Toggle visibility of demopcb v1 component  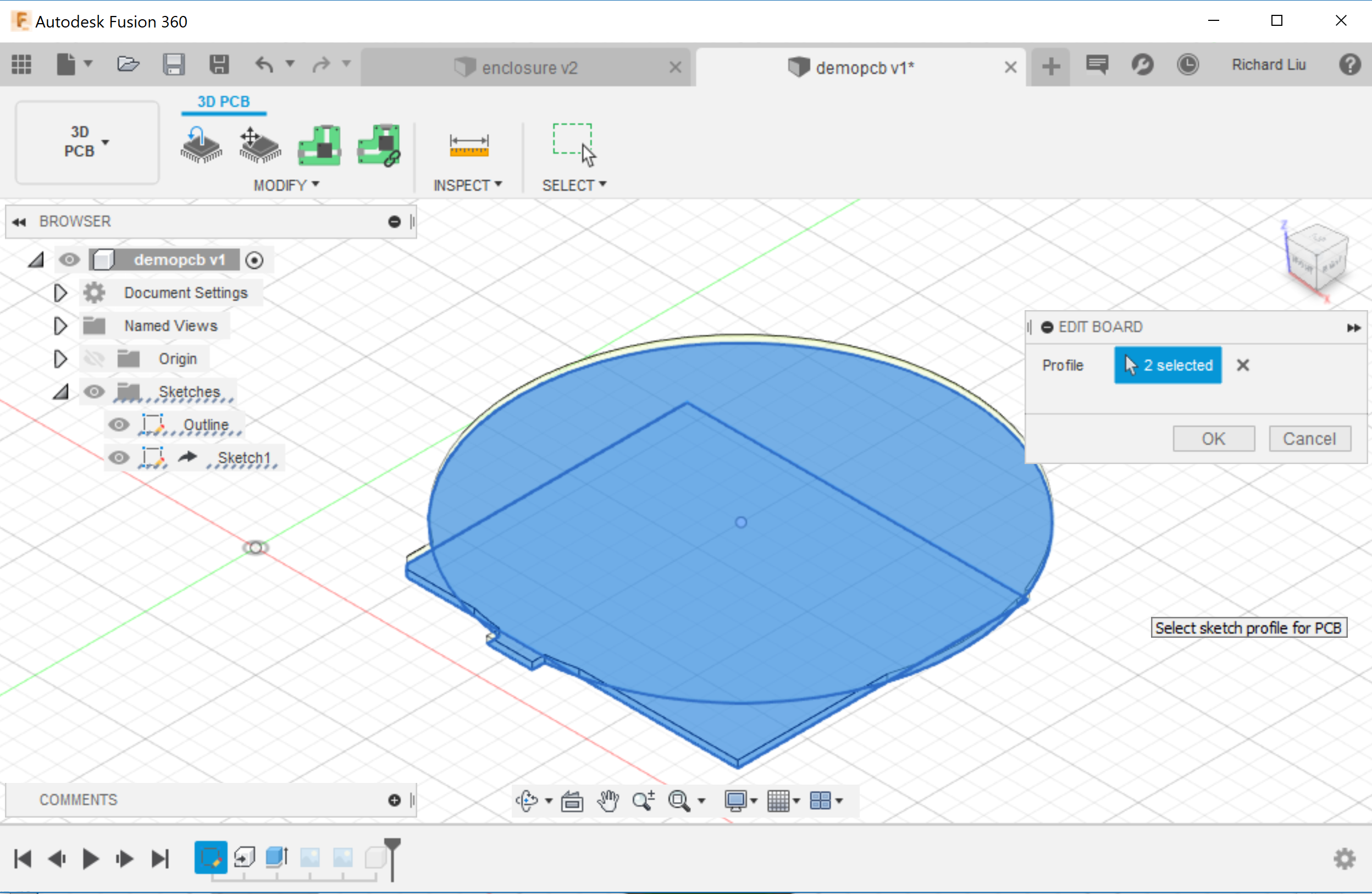pyautogui.click(x=69, y=260)
